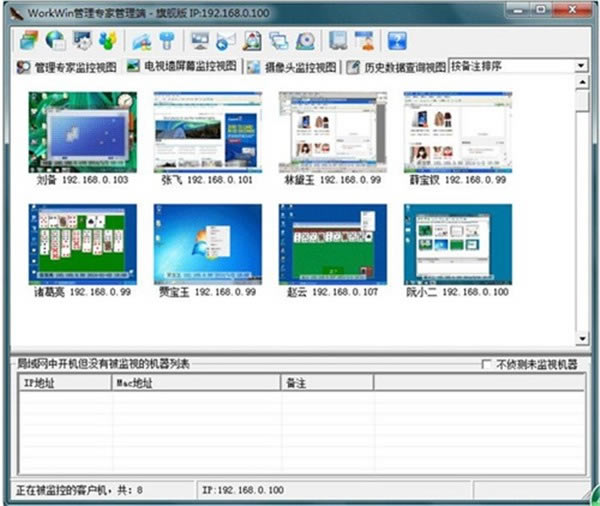Click the disc media toolbar icon
The height and width of the screenshot is (506, 600).
[x=305, y=41]
